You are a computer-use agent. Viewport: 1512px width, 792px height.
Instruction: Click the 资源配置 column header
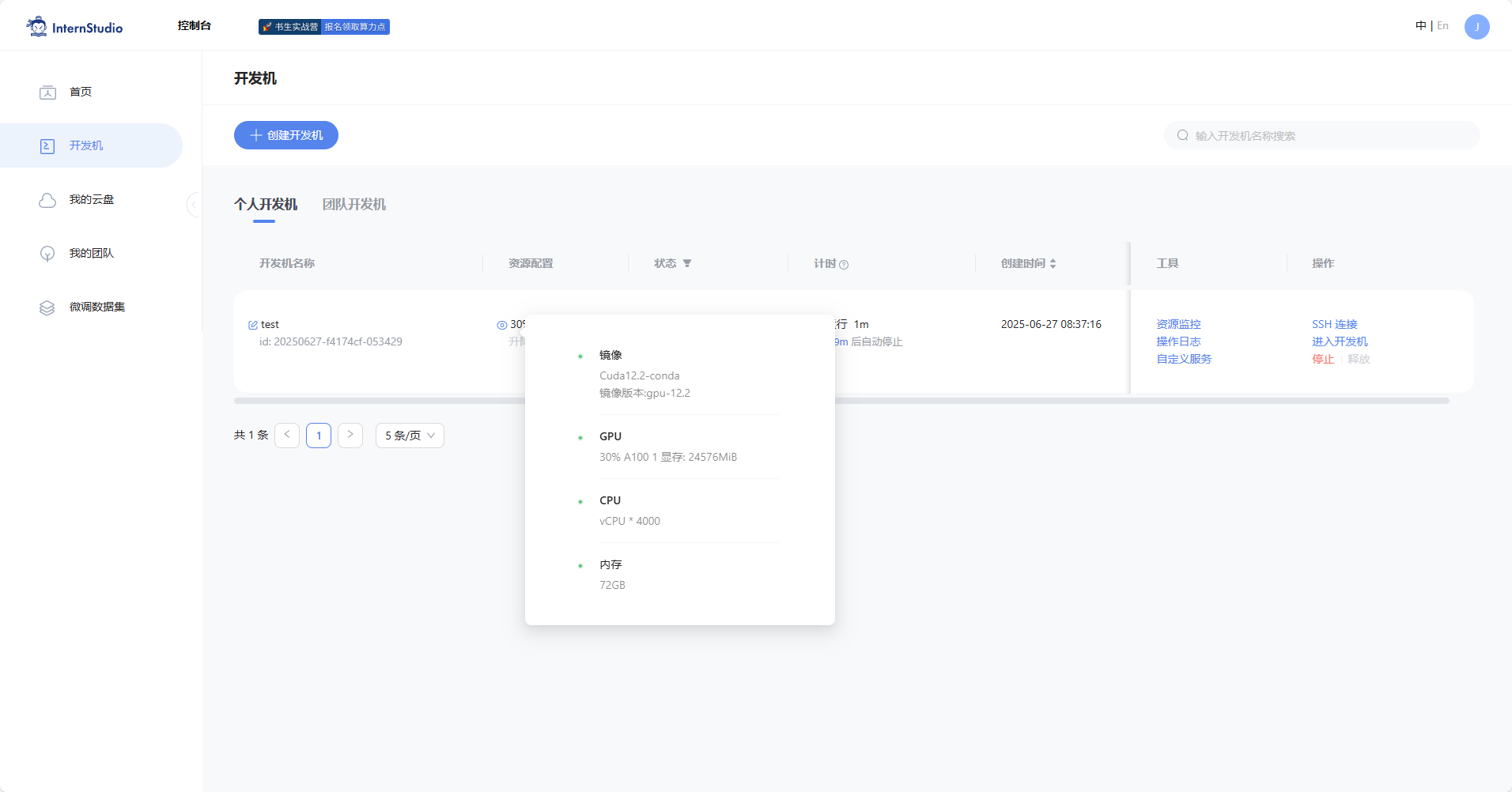pos(531,263)
